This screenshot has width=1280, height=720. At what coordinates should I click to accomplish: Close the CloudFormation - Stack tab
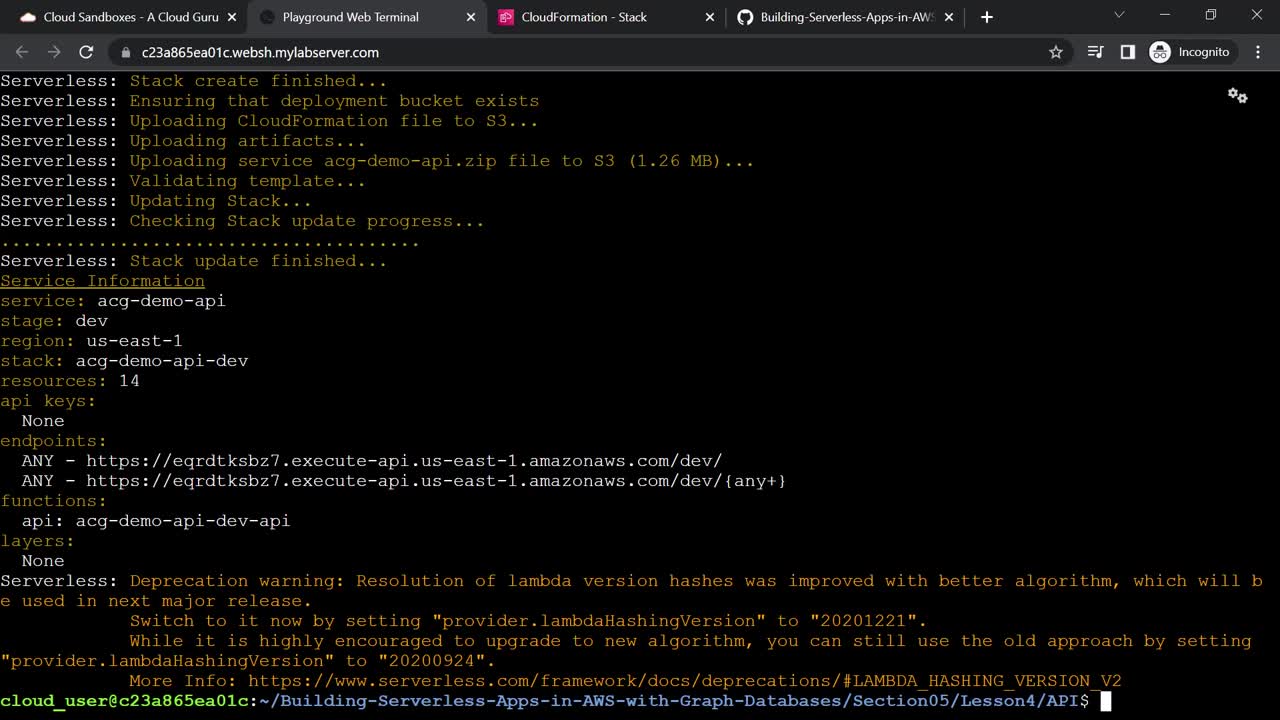(710, 17)
